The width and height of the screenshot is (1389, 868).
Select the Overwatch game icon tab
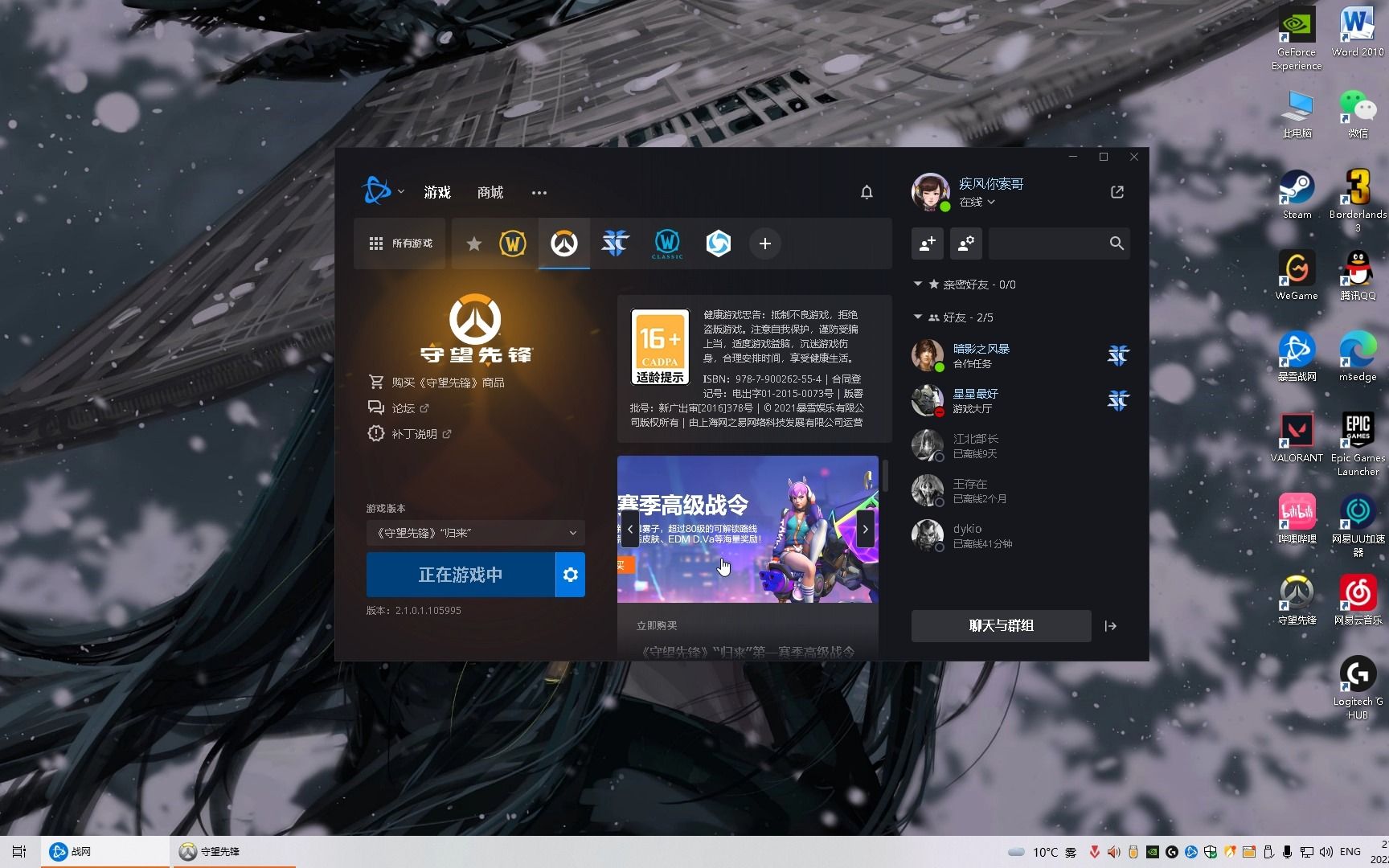[564, 243]
